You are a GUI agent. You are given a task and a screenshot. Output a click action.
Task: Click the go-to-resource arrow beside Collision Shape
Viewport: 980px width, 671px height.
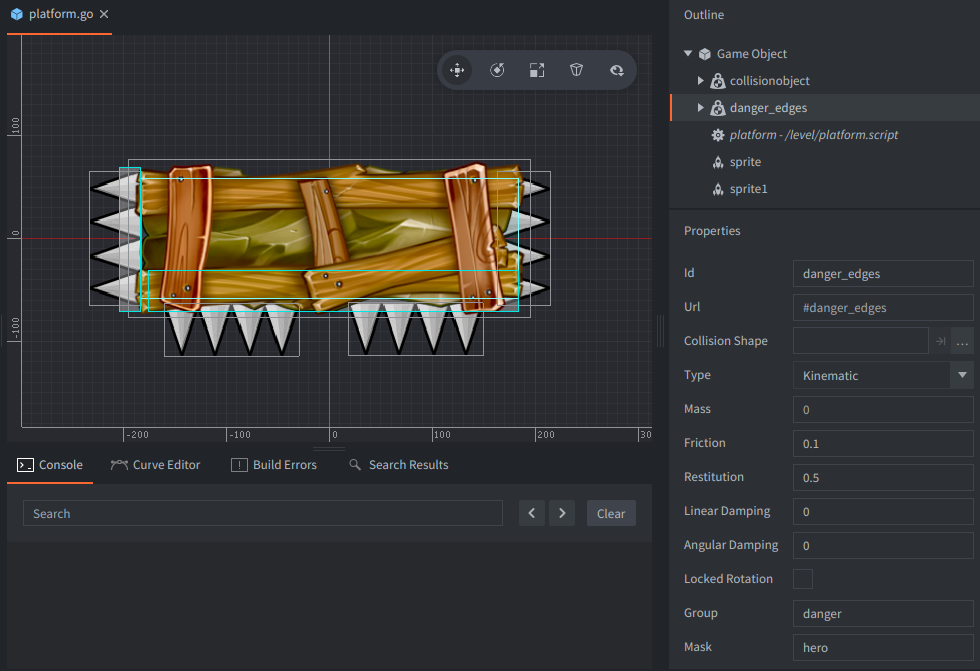[x=940, y=341]
